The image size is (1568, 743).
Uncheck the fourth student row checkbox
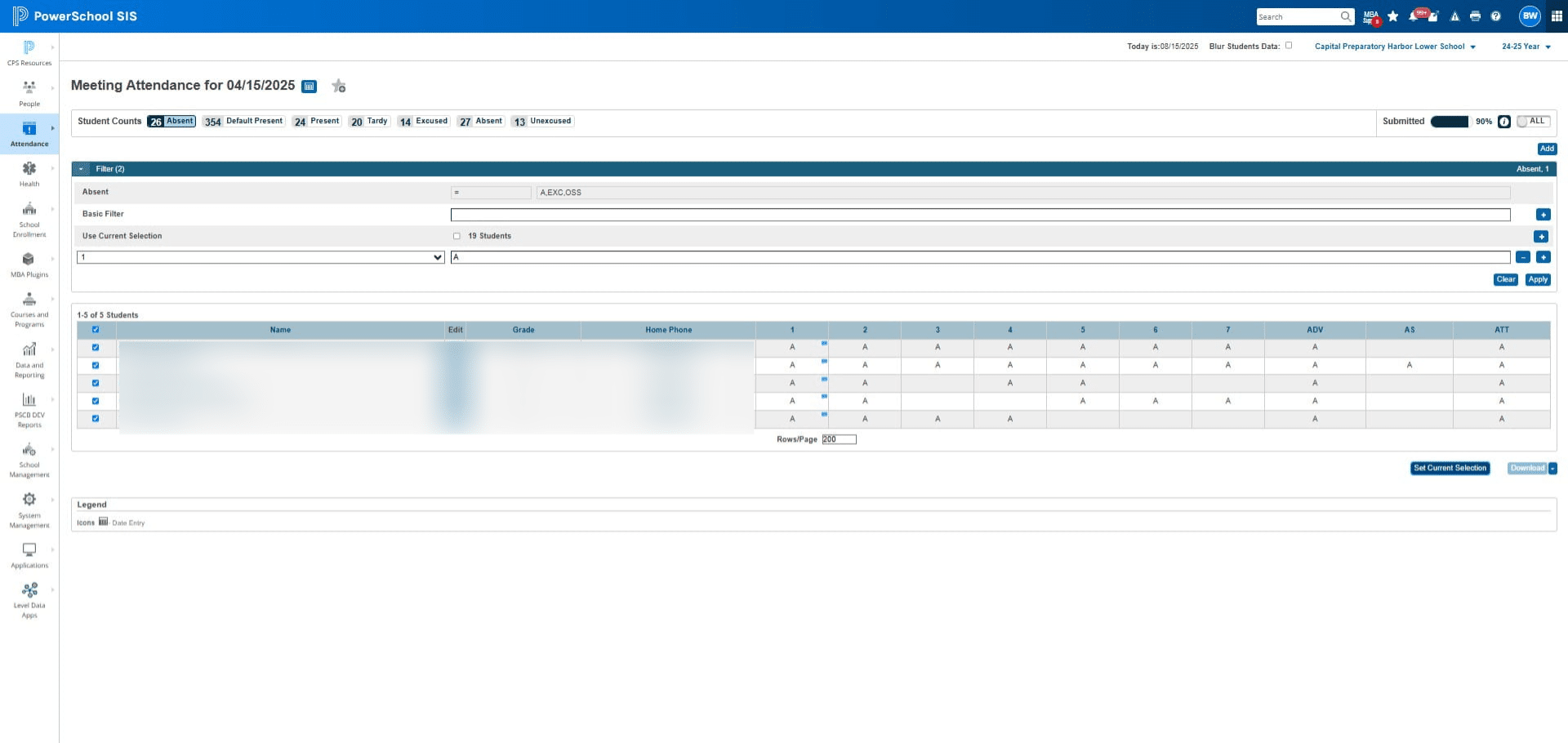click(96, 401)
